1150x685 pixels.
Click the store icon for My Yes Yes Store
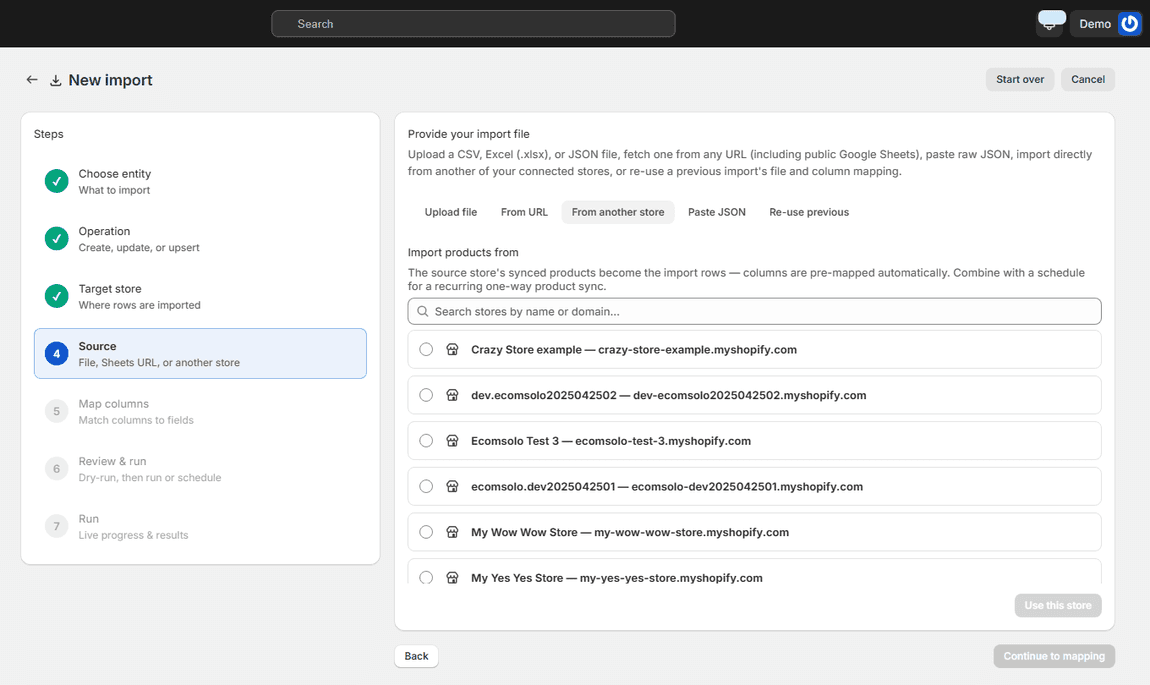pyautogui.click(x=453, y=577)
